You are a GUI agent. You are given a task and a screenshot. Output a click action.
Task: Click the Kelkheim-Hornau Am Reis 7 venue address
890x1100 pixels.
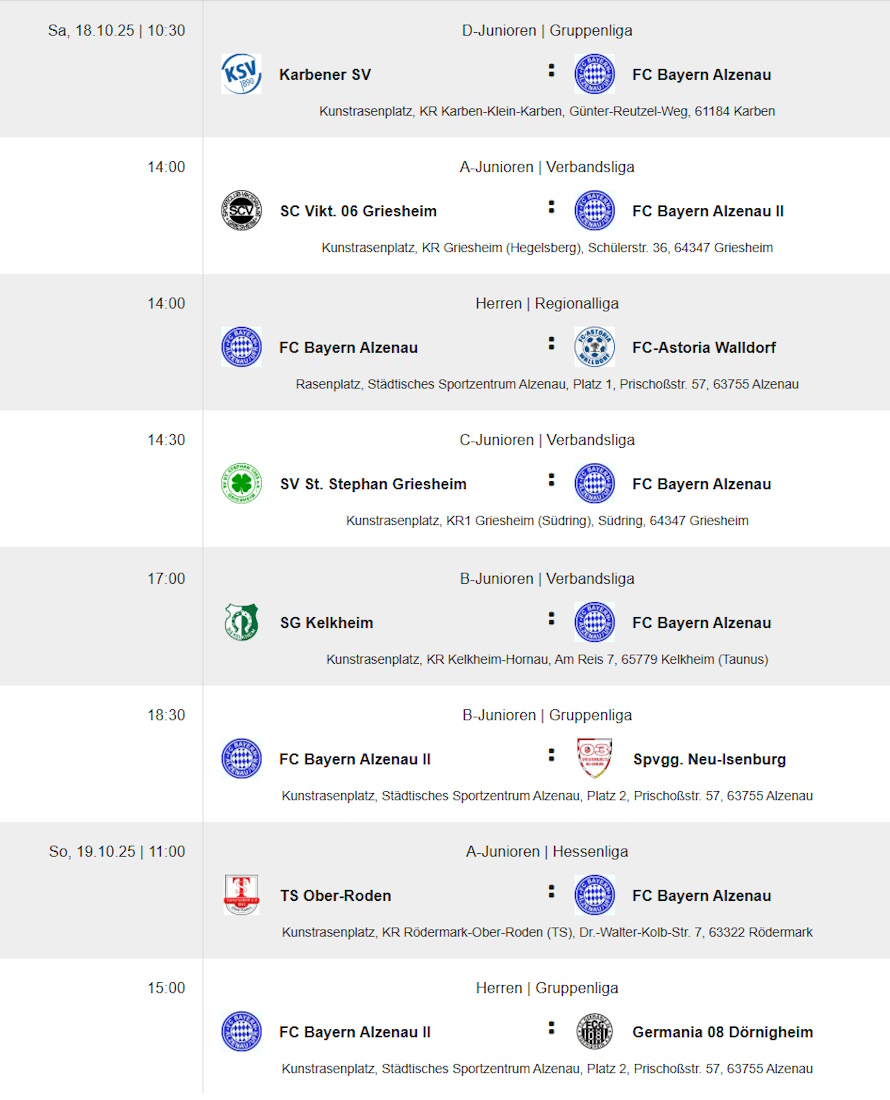pos(547,660)
